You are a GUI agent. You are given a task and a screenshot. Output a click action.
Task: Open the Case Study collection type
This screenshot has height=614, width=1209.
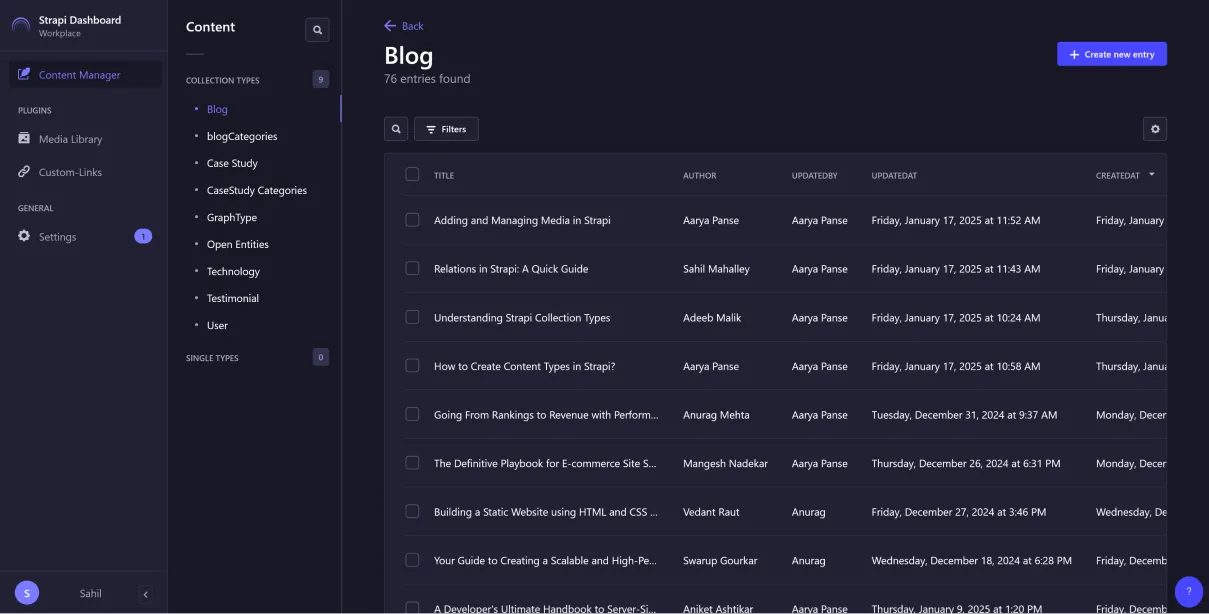(232, 163)
